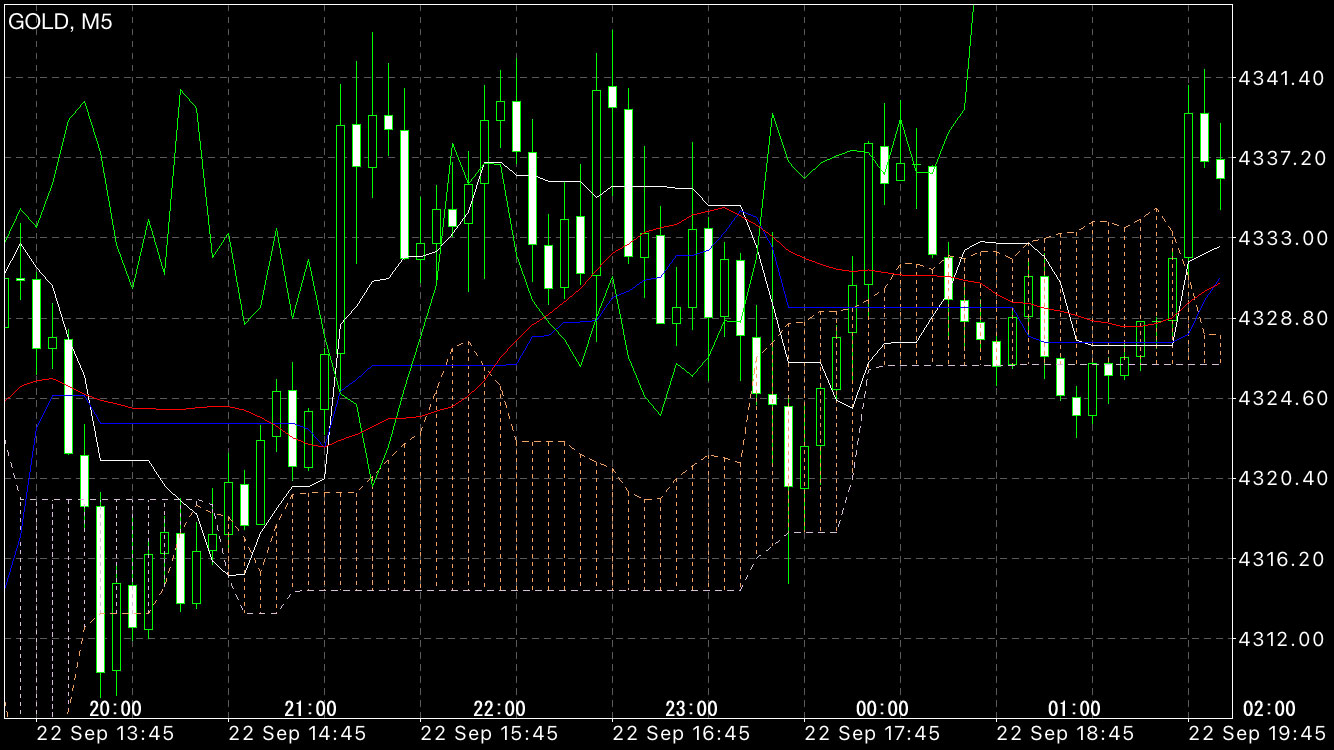Select the 4316.20 price level label
The height and width of the screenshot is (750, 1334).
[1281, 558]
